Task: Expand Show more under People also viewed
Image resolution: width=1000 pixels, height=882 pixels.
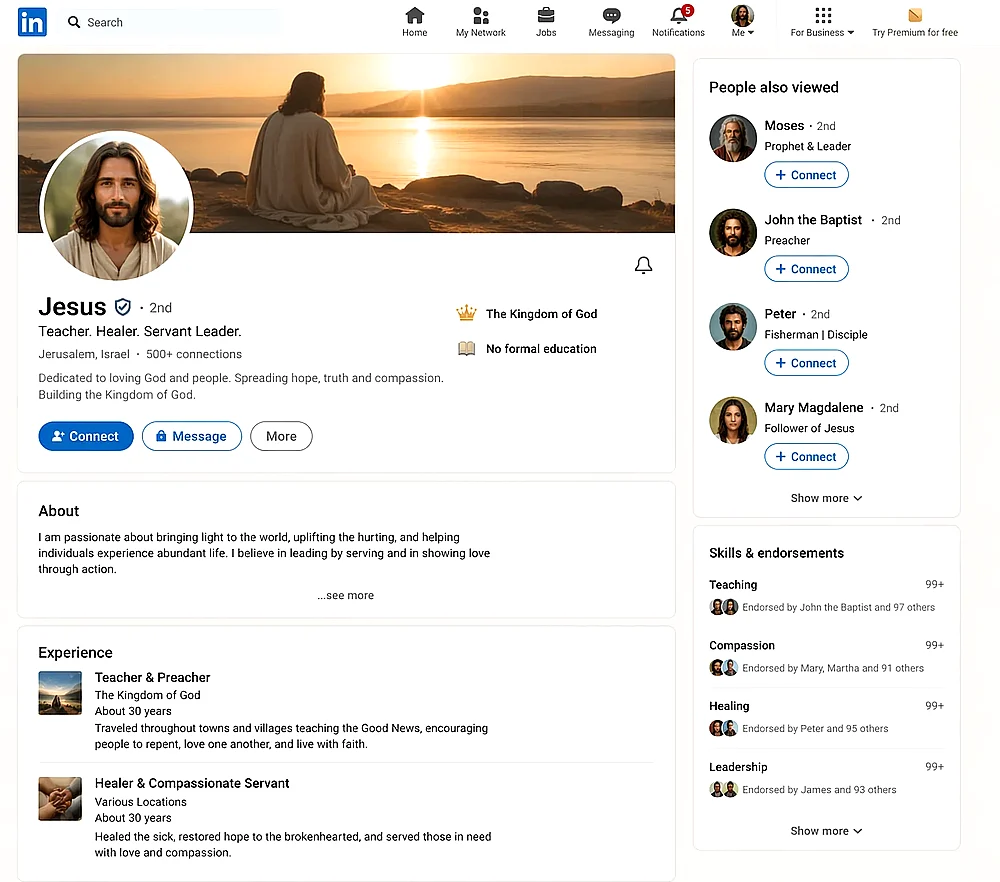Action: click(x=826, y=498)
